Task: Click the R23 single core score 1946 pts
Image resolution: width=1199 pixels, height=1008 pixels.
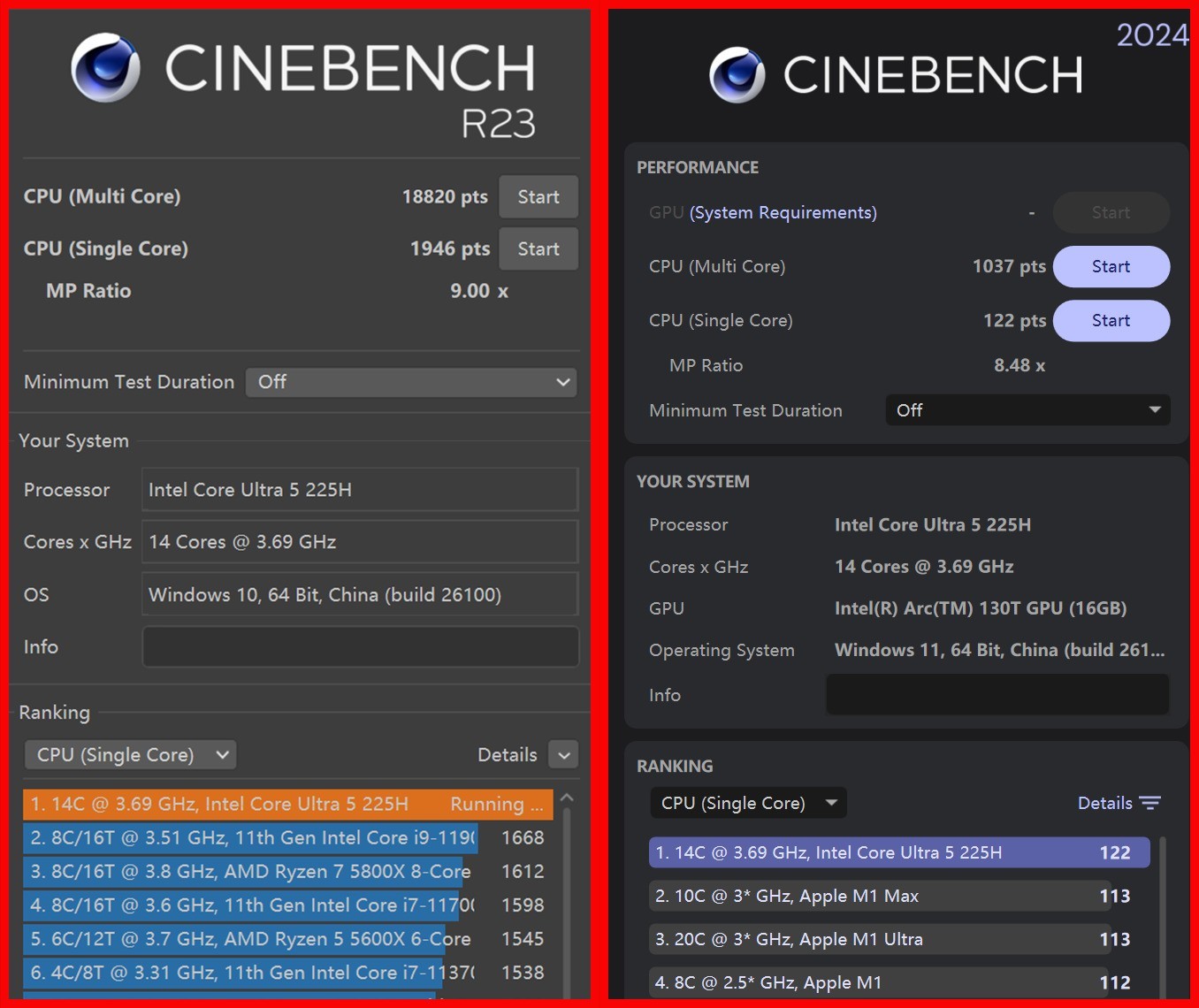Action: click(450, 248)
